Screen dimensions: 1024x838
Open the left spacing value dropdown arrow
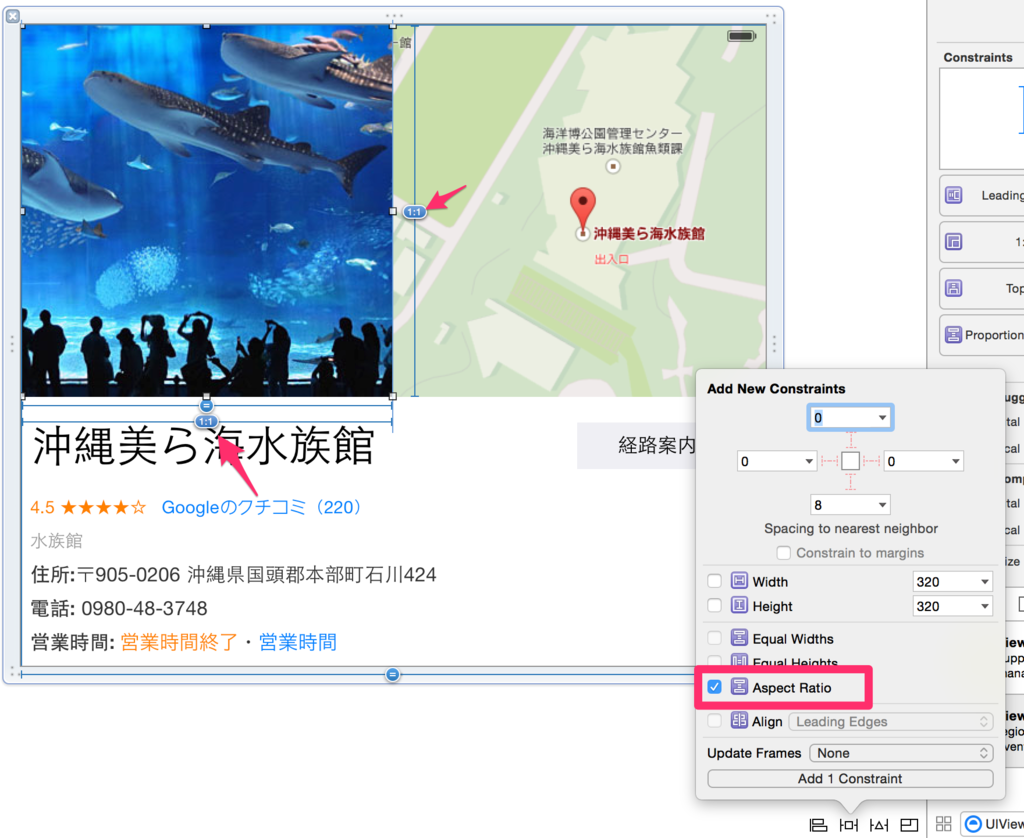[808, 461]
